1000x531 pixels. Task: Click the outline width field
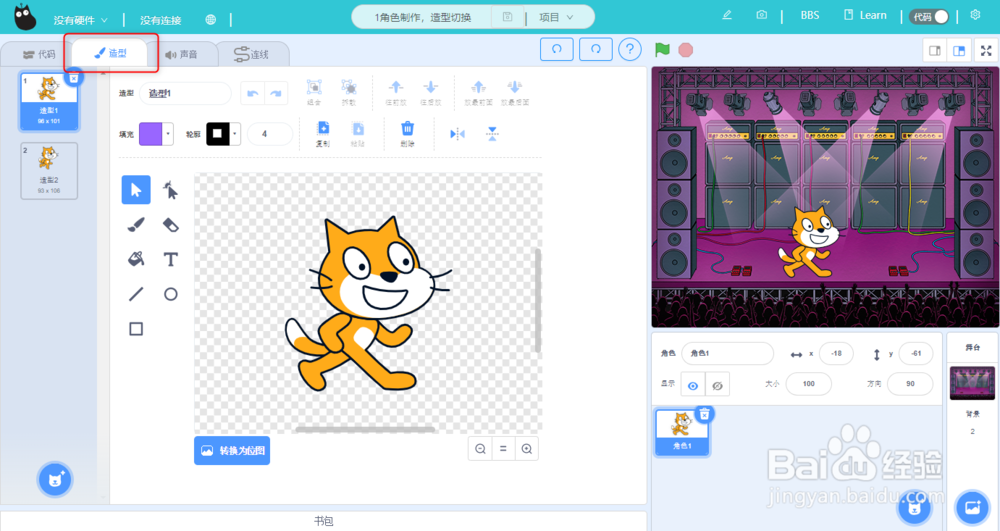tap(269, 134)
